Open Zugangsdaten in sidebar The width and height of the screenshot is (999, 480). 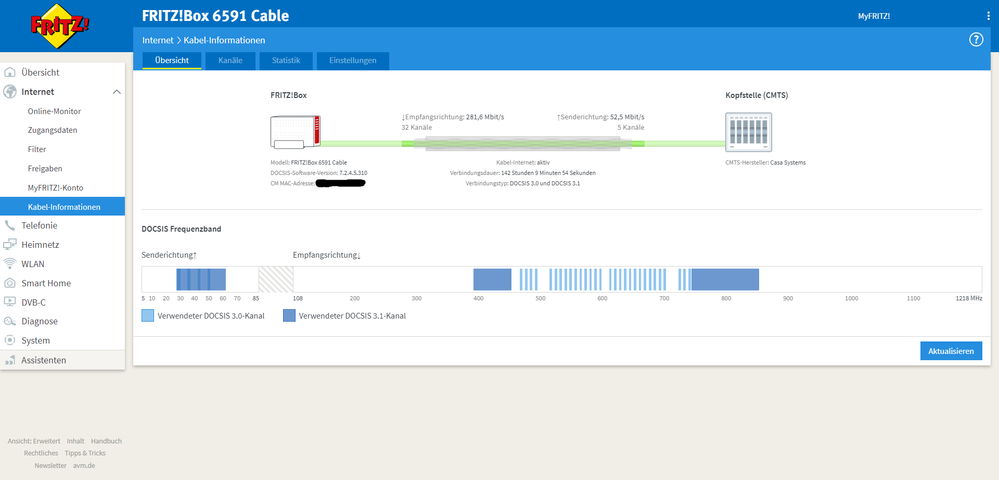[x=62, y=130]
